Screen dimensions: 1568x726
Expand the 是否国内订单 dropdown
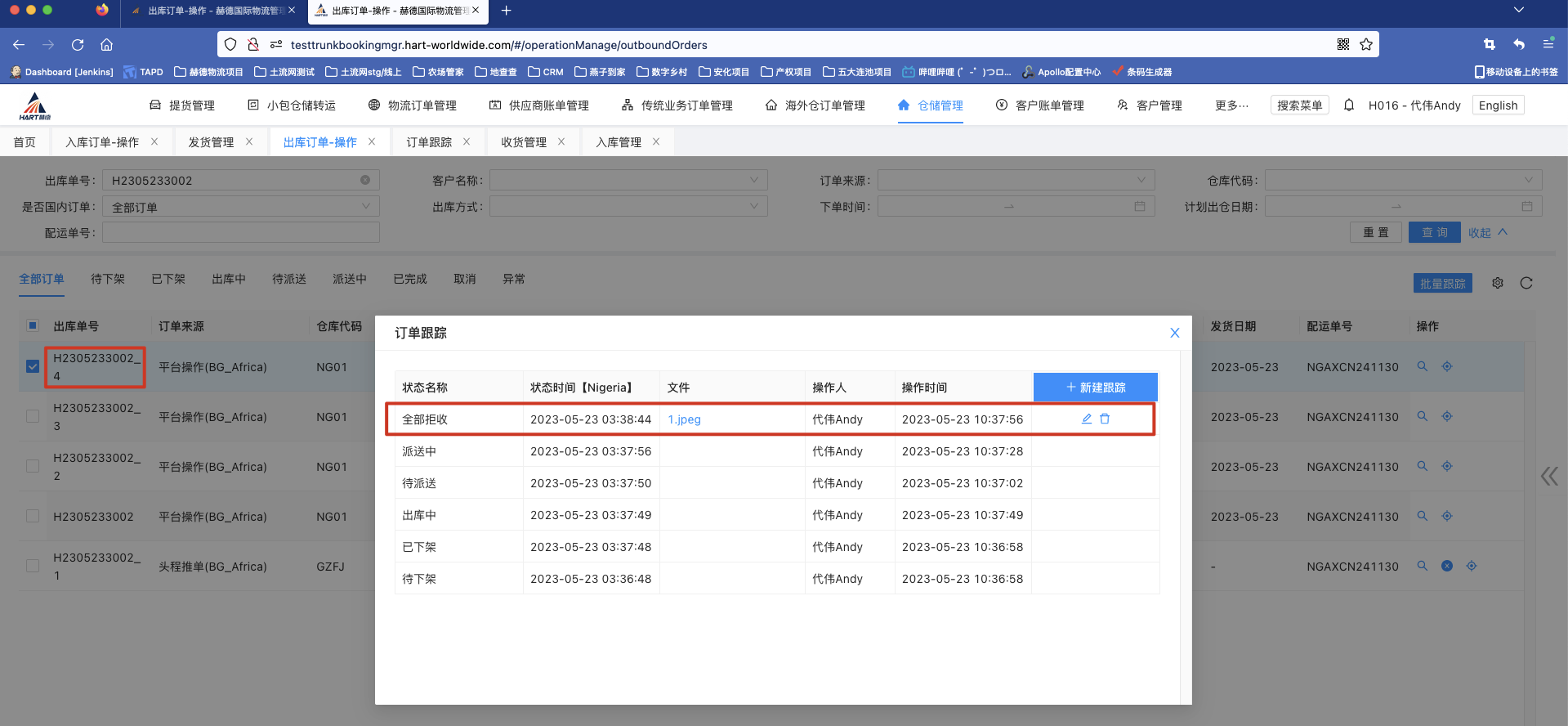pyautogui.click(x=240, y=207)
